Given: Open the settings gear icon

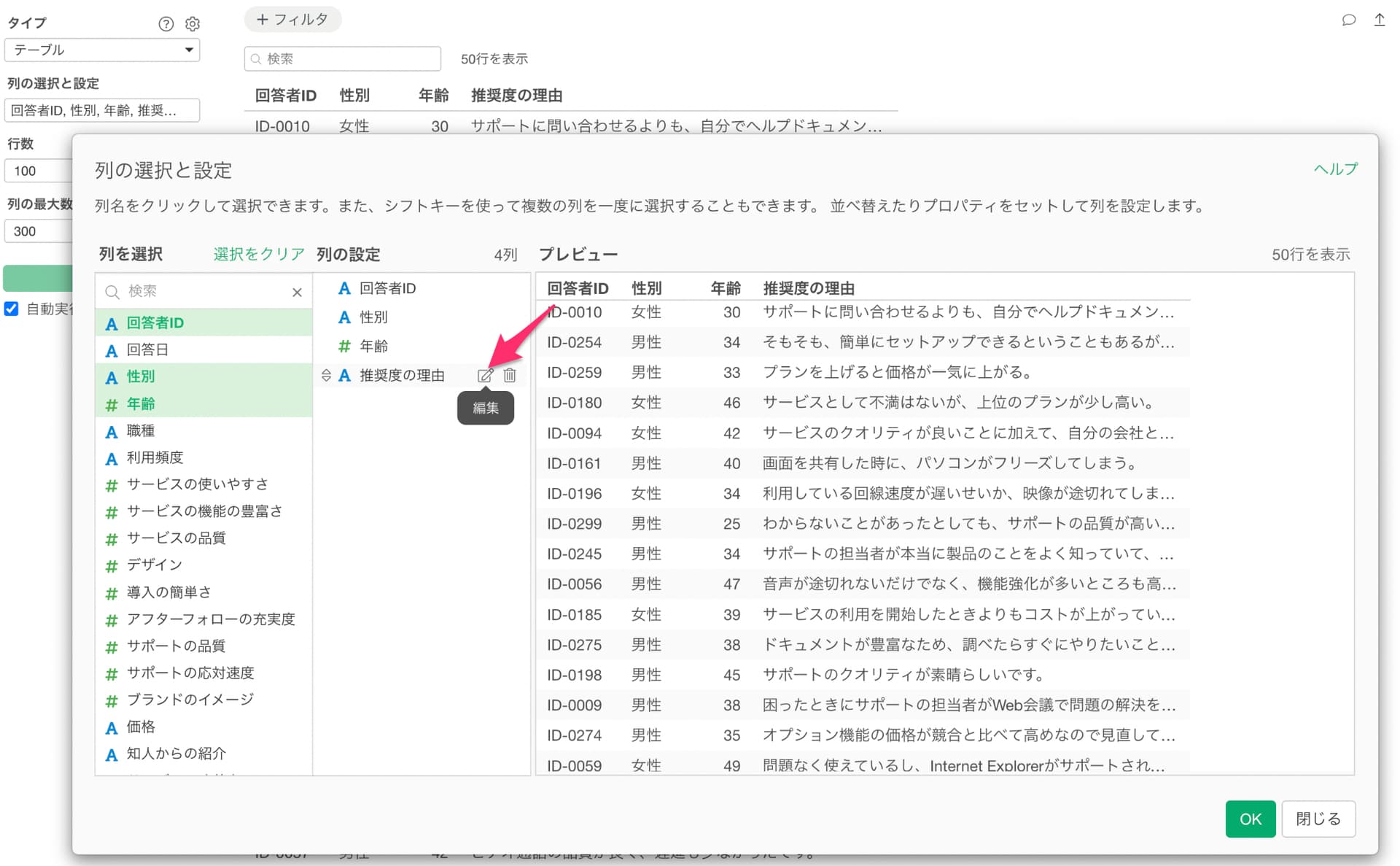Looking at the screenshot, I should (x=192, y=24).
